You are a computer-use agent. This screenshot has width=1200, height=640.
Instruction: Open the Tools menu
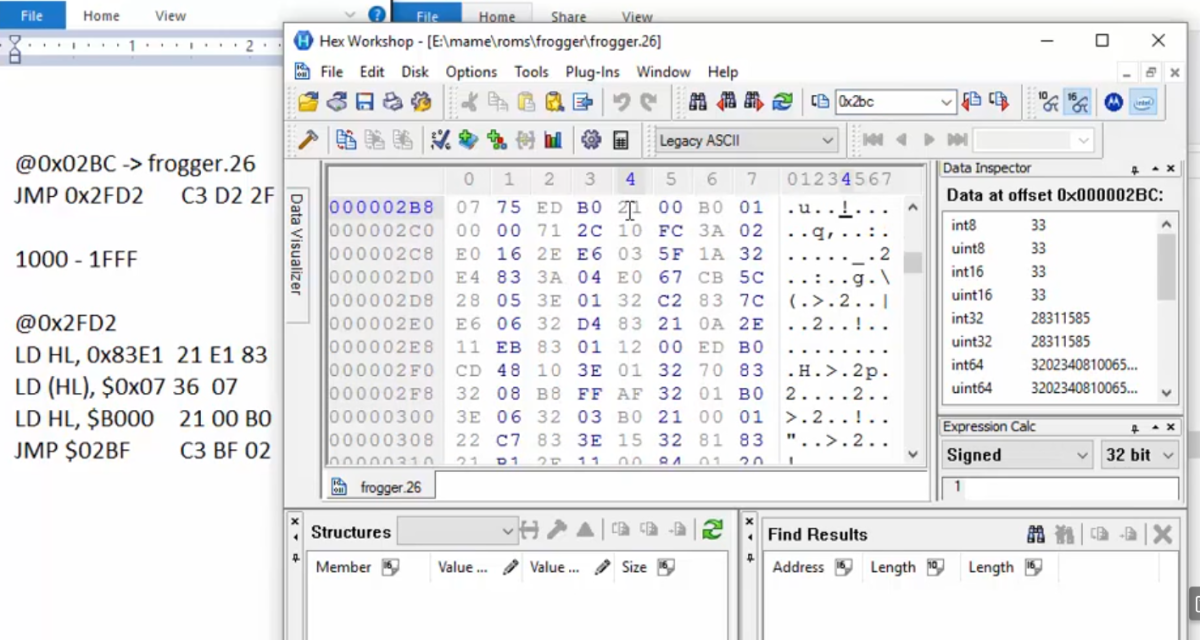(x=531, y=72)
